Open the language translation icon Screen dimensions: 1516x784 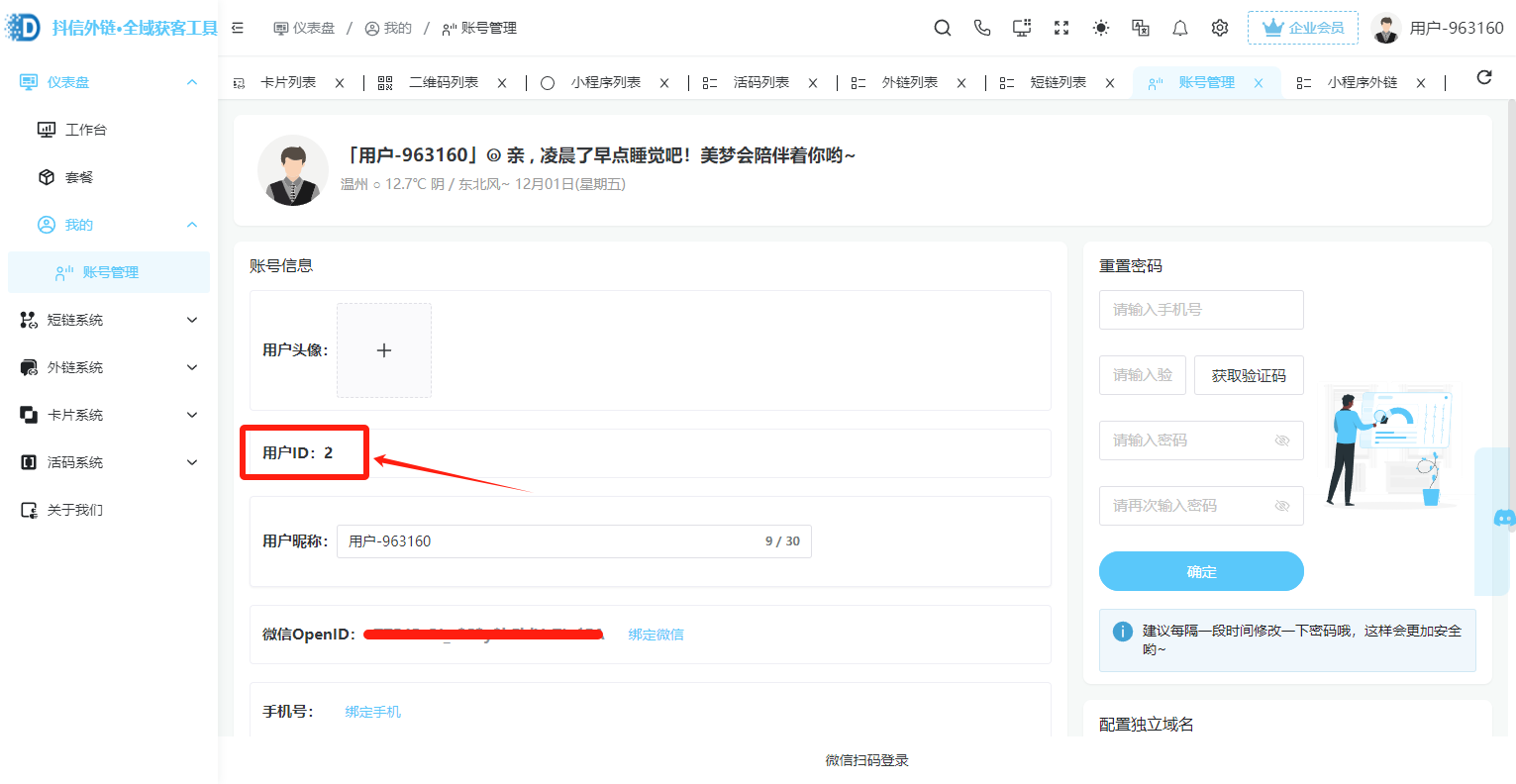(x=1141, y=28)
